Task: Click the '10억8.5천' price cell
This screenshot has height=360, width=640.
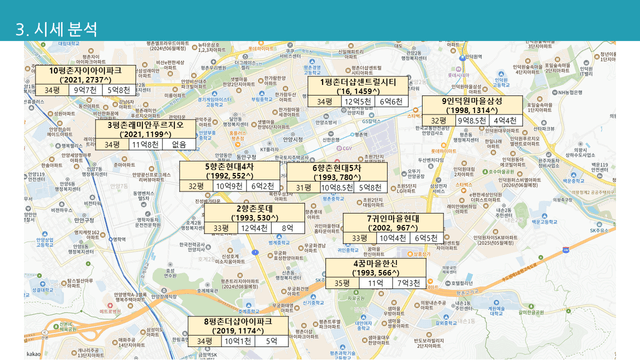Action: (337, 187)
